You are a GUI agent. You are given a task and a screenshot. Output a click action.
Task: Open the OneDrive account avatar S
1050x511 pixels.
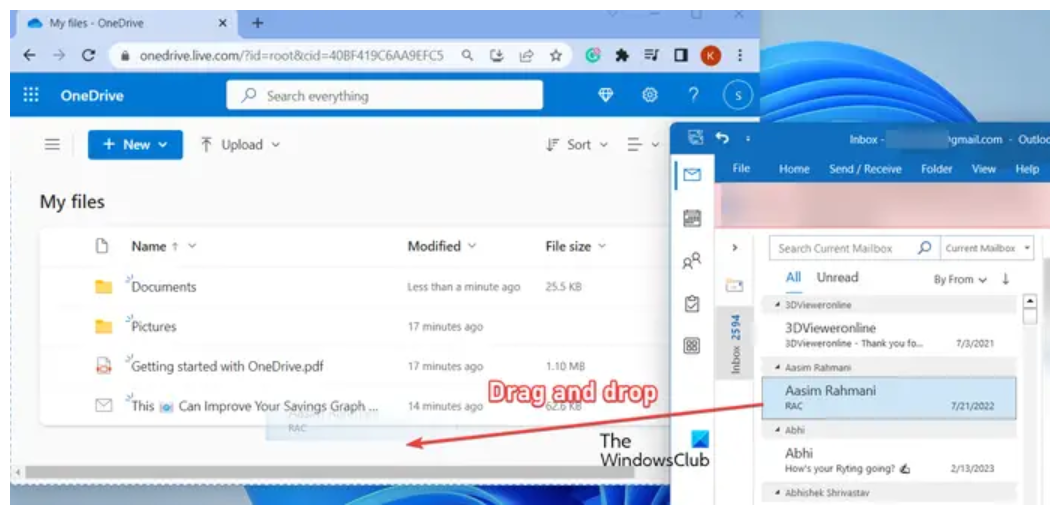click(x=738, y=96)
